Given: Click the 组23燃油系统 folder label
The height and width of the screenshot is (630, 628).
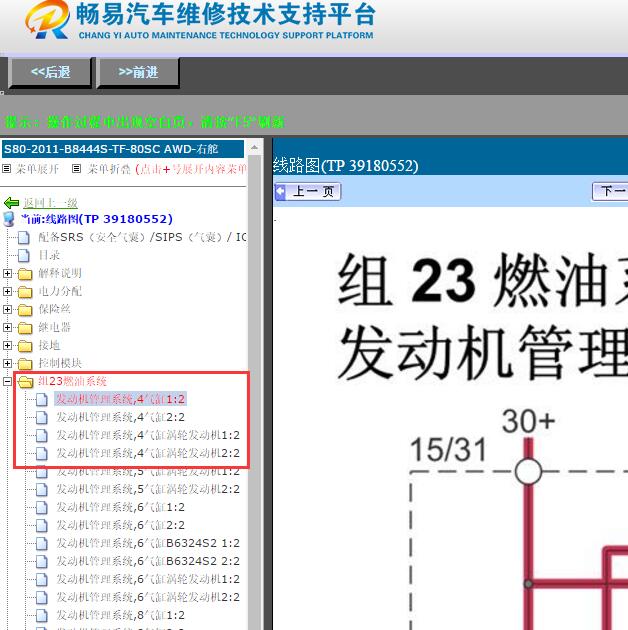Looking at the screenshot, I should click(x=72, y=381).
